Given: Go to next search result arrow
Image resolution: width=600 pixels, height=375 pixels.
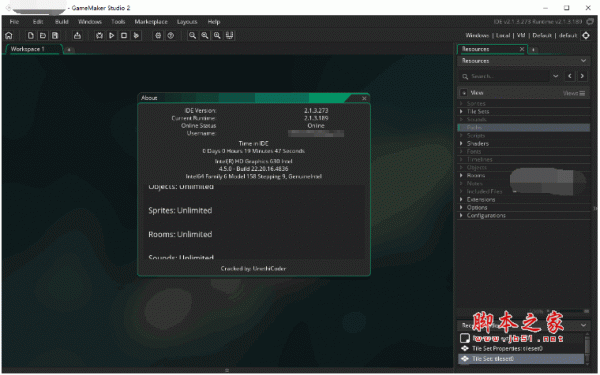Looking at the screenshot, I should tap(582, 76).
